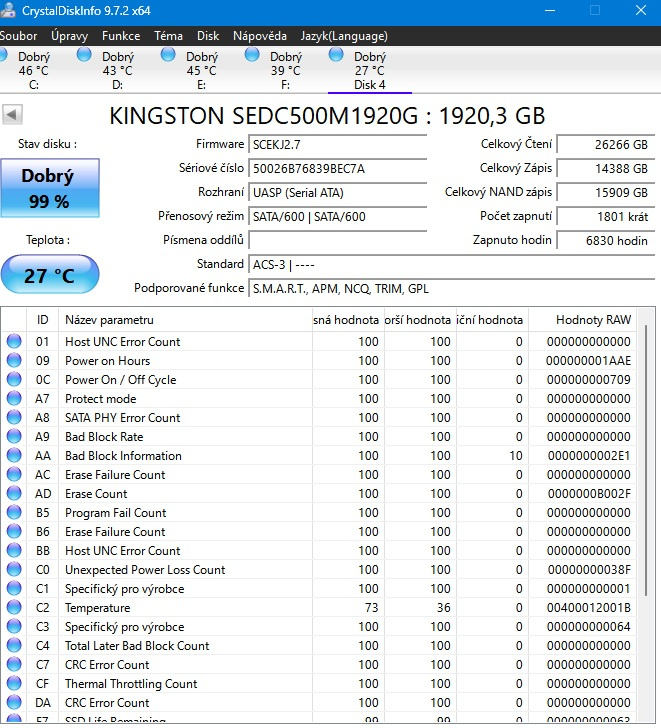Click the Přenosový režim field SATA/600

(x=337, y=217)
